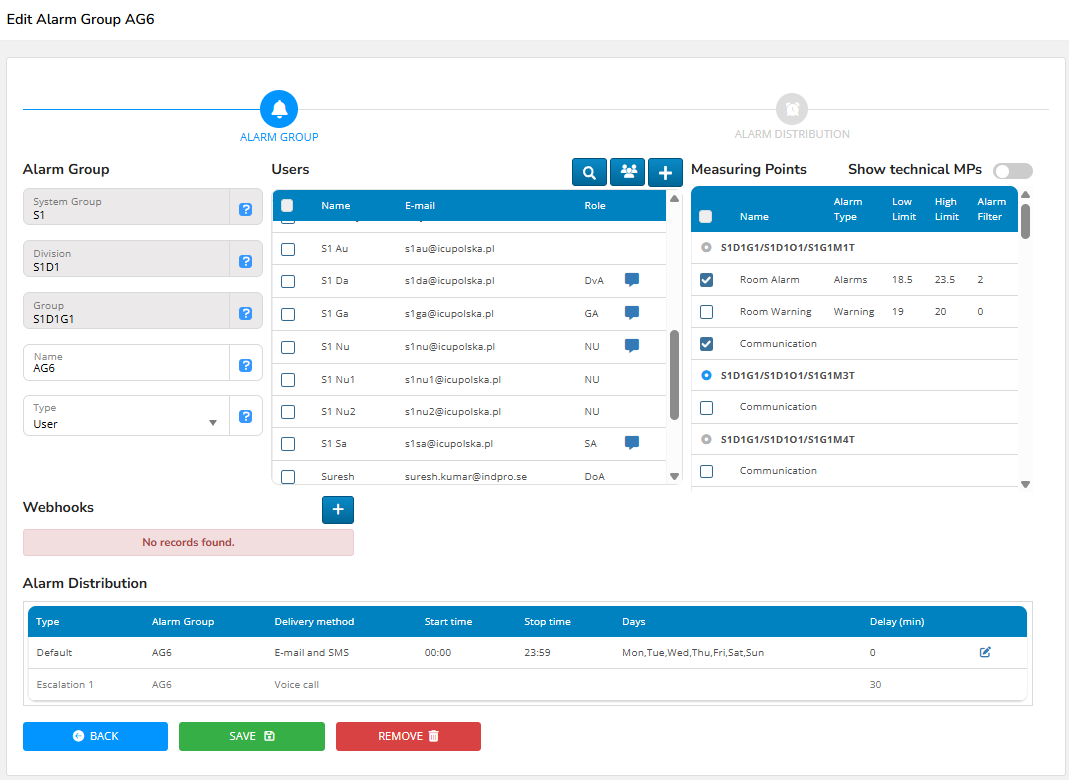Click message icon for user S1 Da
Viewport: 1069px width, 780px height.
point(631,280)
